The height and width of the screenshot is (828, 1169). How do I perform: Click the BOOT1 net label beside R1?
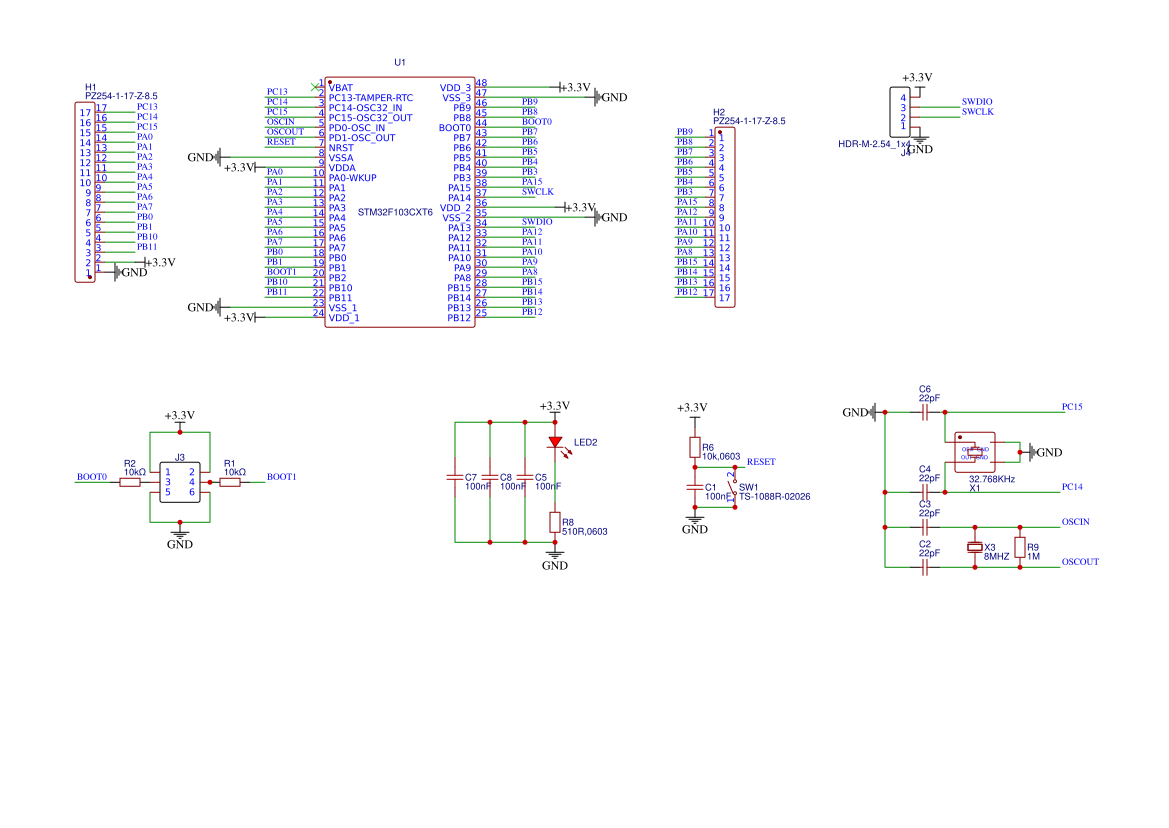281,477
